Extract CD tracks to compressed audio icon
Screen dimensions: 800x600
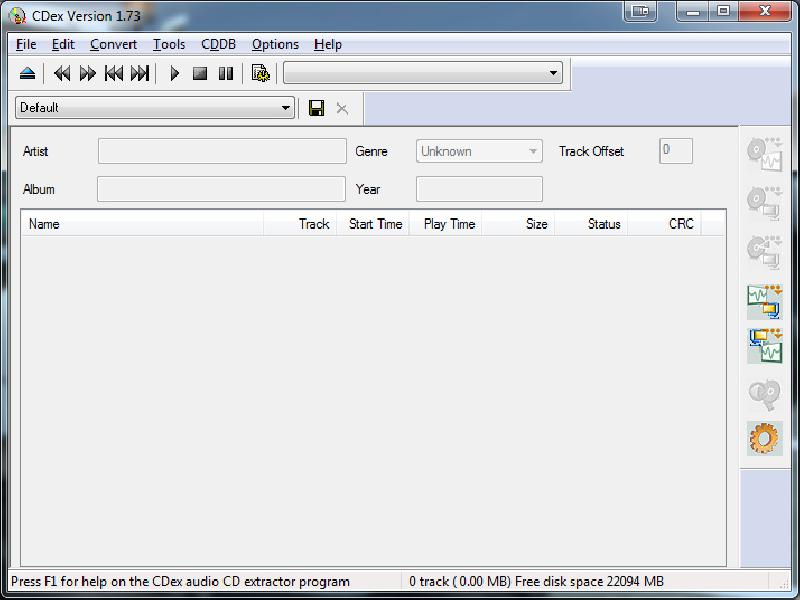tap(764, 204)
